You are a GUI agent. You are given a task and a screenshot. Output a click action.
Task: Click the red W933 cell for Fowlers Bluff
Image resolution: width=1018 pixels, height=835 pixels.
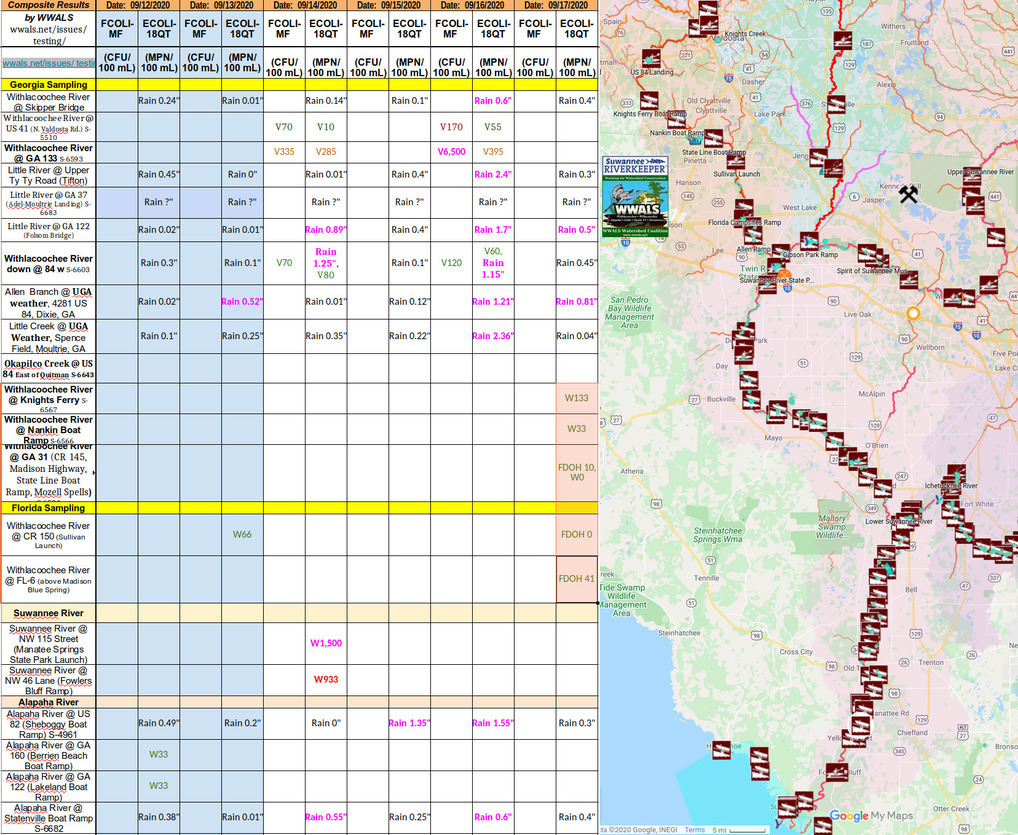(326, 679)
